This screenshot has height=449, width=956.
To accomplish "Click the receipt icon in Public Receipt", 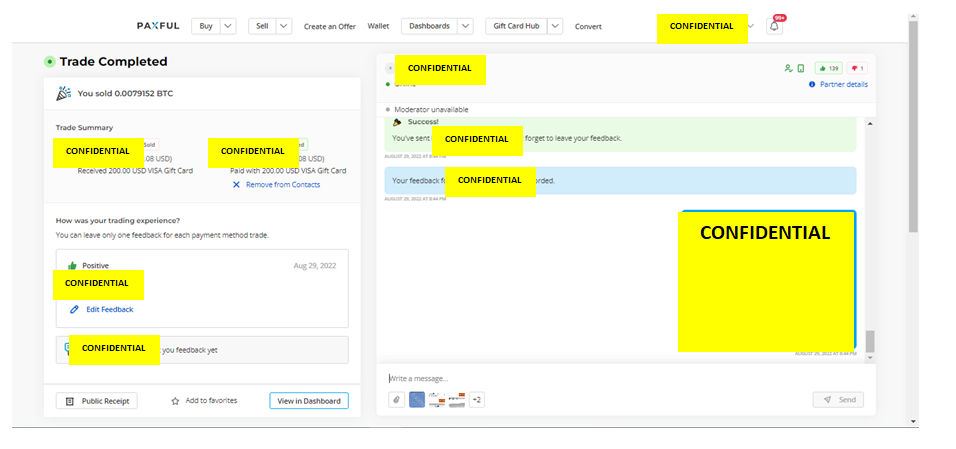I will [x=70, y=401].
